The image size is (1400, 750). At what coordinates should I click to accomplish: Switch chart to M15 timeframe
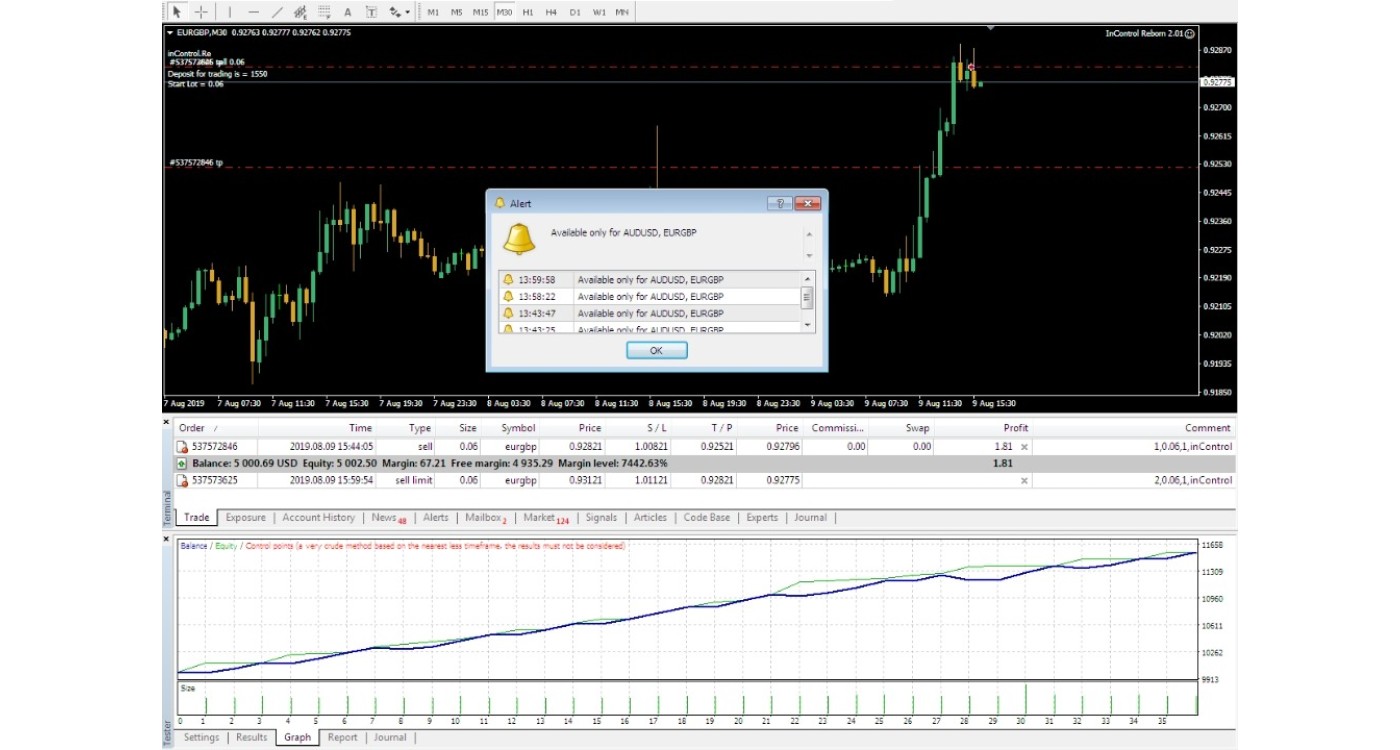coord(480,12)
